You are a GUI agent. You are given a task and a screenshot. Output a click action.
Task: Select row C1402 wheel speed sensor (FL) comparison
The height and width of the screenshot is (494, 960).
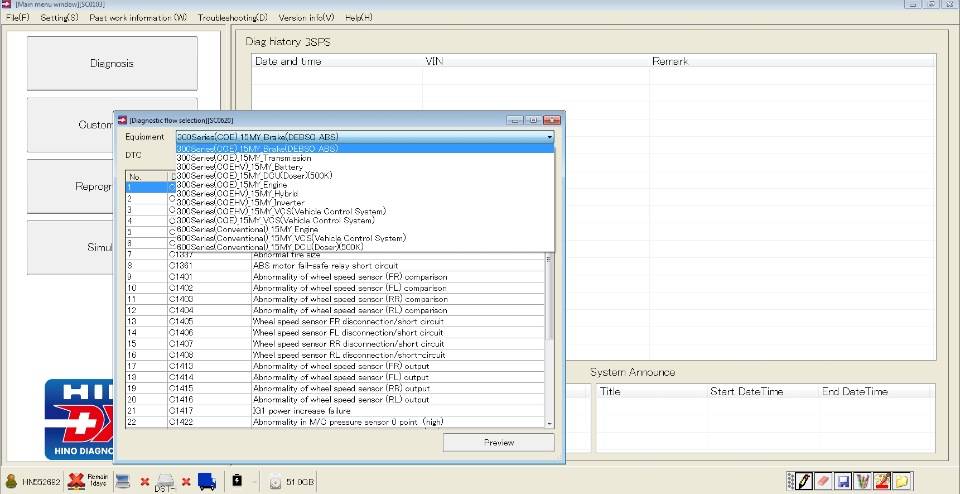(x=335, y=288)
